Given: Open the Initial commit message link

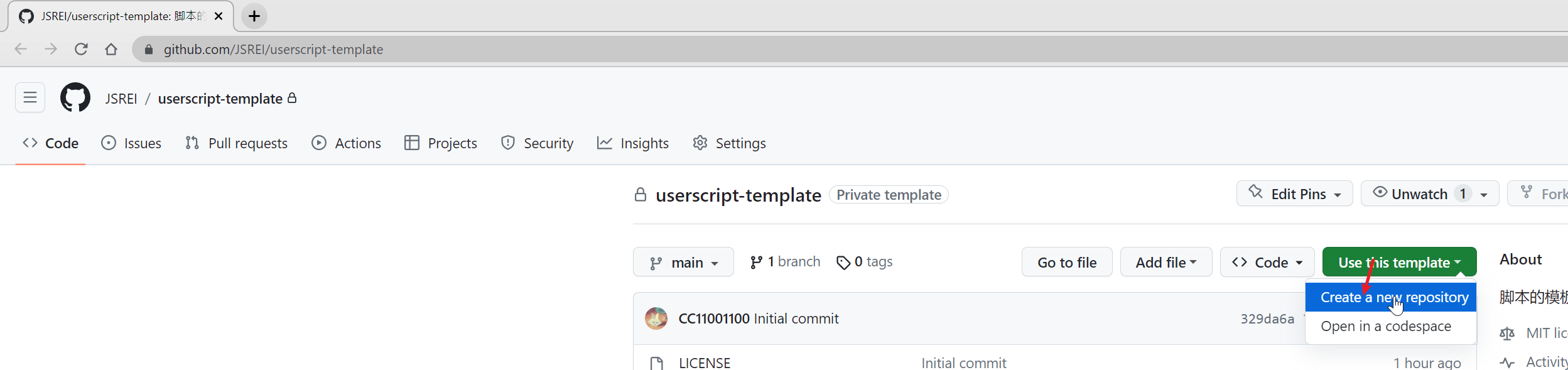Looking at the screenshot, I should [x=796, y=318].
